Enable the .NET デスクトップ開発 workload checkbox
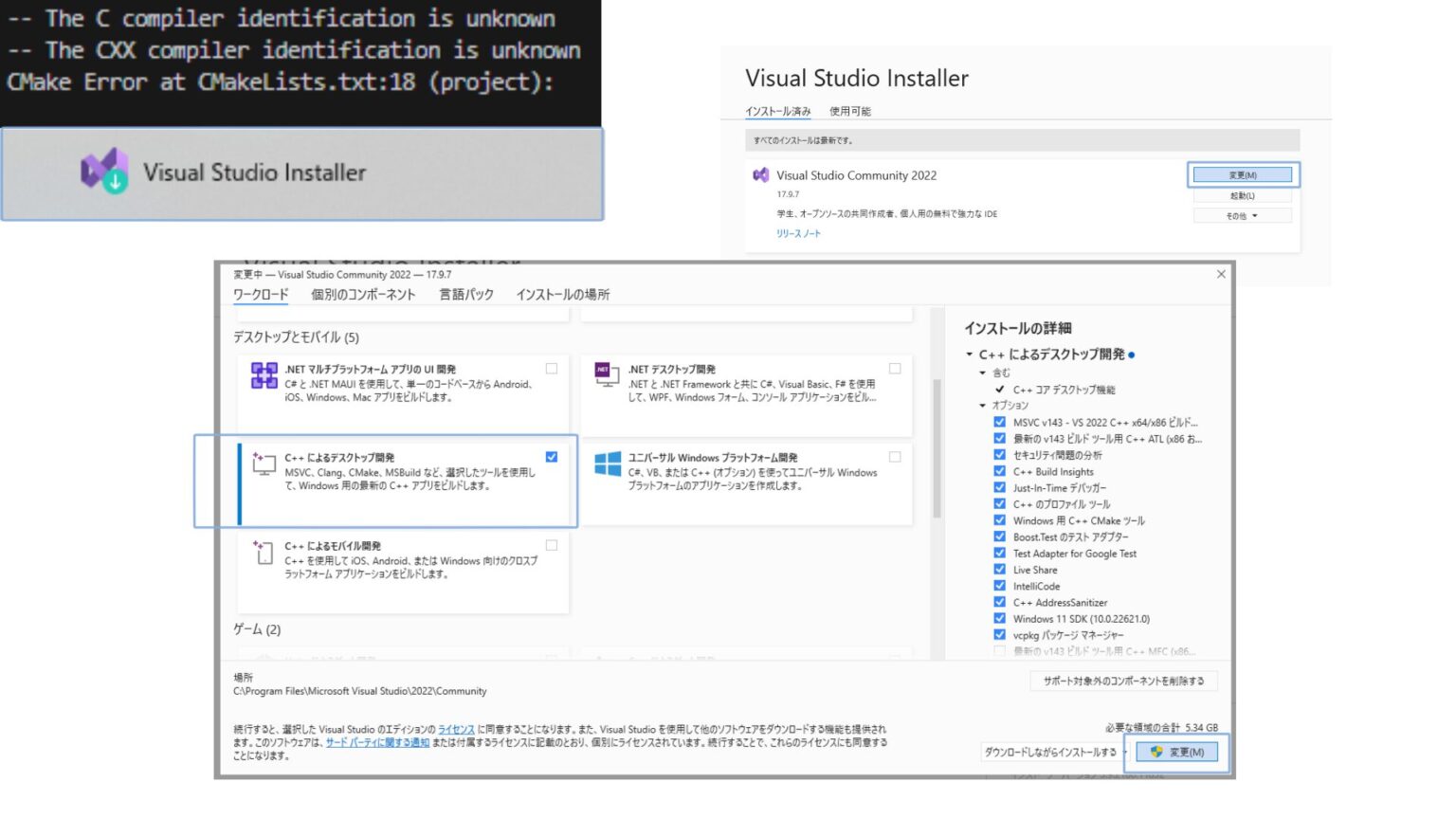This screenshot has width=1456, height=819. pyautogui.click(x=895, y=369)
